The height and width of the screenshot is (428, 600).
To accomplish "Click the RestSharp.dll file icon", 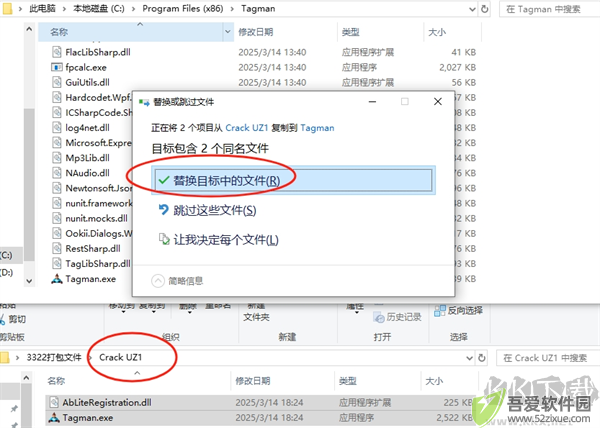I will [x=57, y=248].
